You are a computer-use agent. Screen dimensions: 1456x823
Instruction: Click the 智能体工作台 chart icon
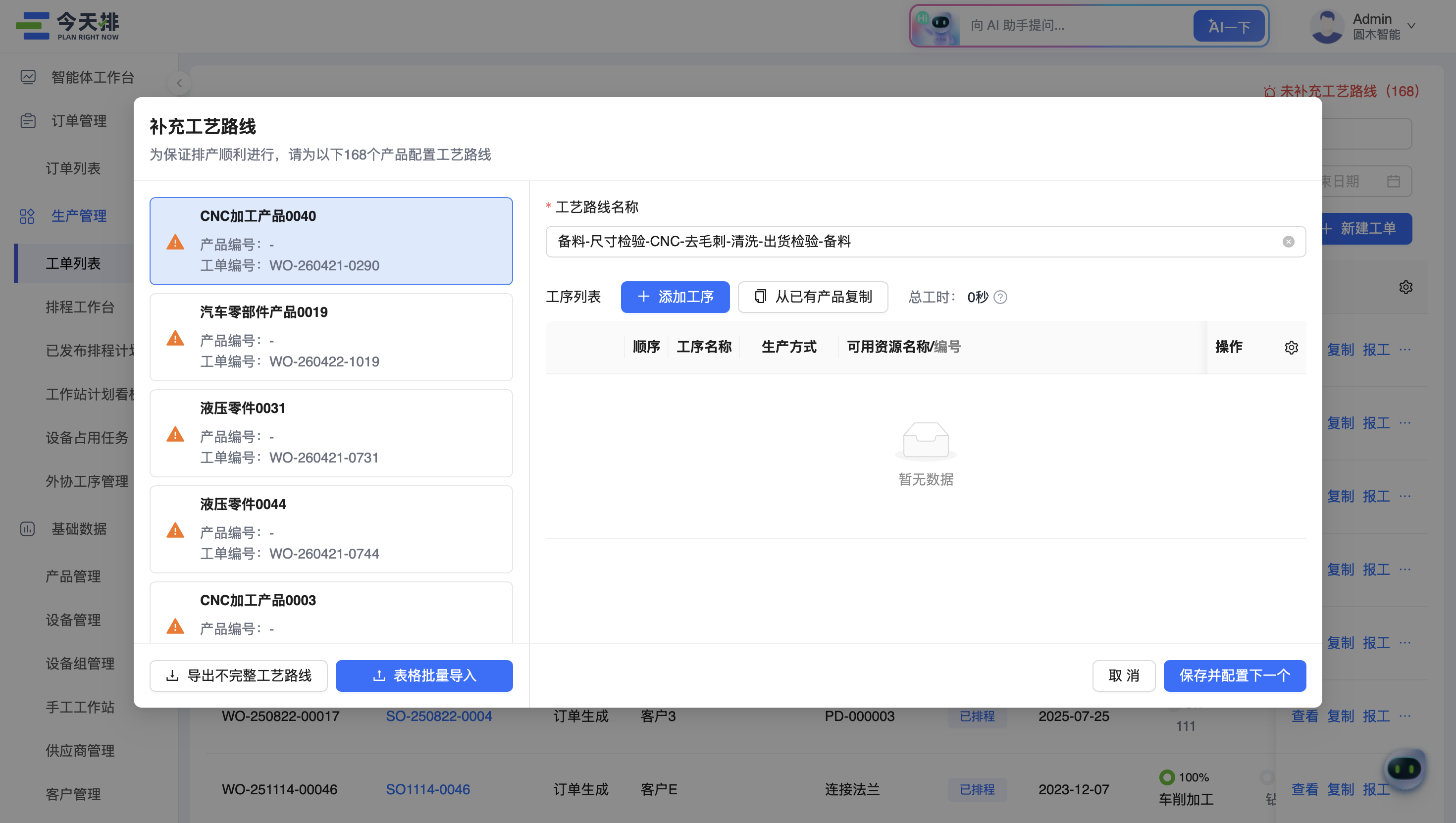pos(28,76)
